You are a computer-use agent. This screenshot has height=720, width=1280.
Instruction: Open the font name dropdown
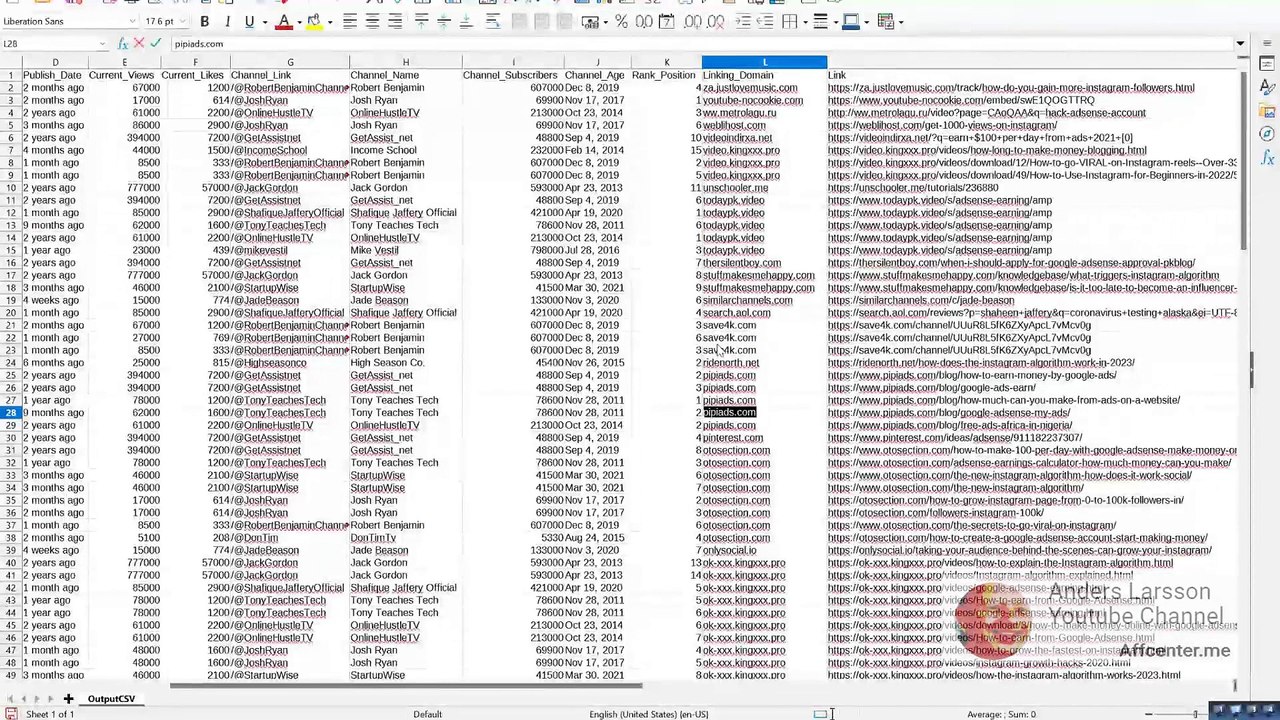coord(132,21)
